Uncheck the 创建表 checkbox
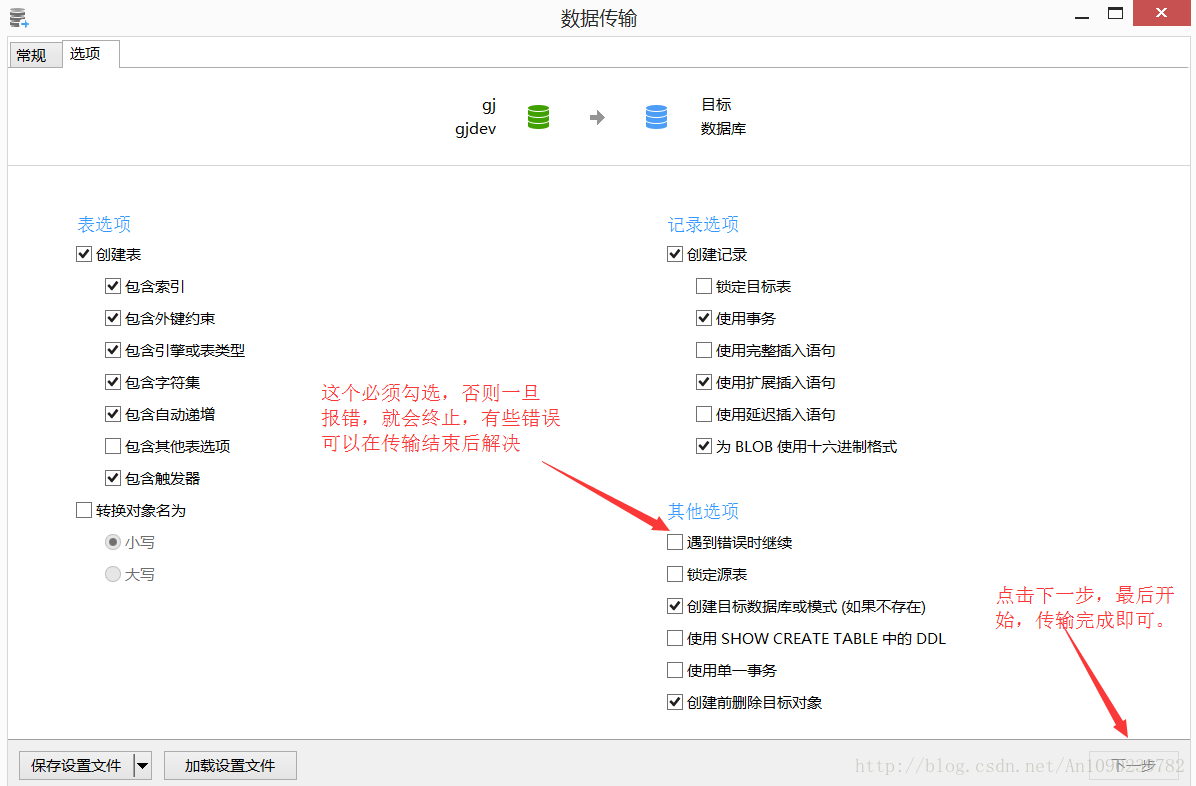Image resolution: width=1196 pixels, height=786 pixels. coord(84,254)
